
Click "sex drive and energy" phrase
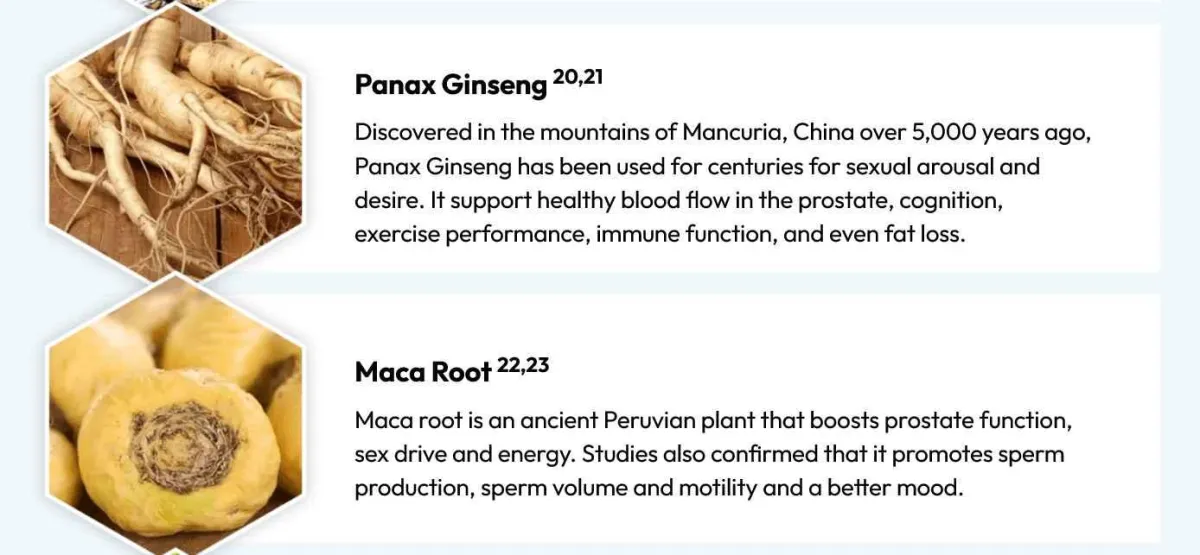tap(463, 454)
